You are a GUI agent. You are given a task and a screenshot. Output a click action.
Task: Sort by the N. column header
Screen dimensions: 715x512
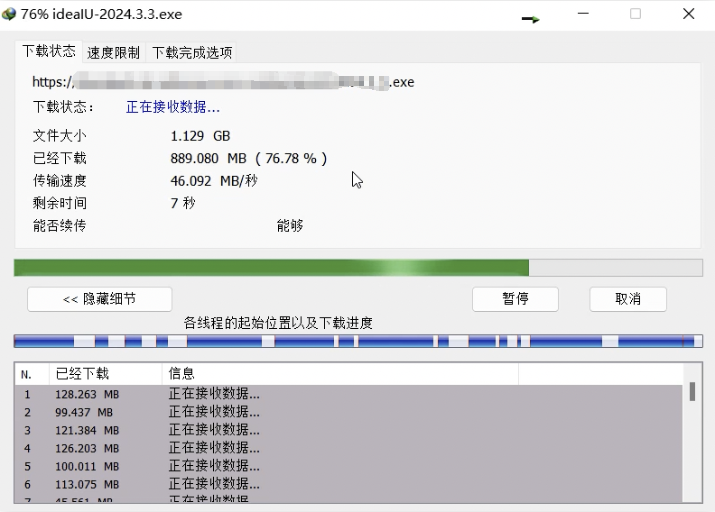[x=32, y=374]
